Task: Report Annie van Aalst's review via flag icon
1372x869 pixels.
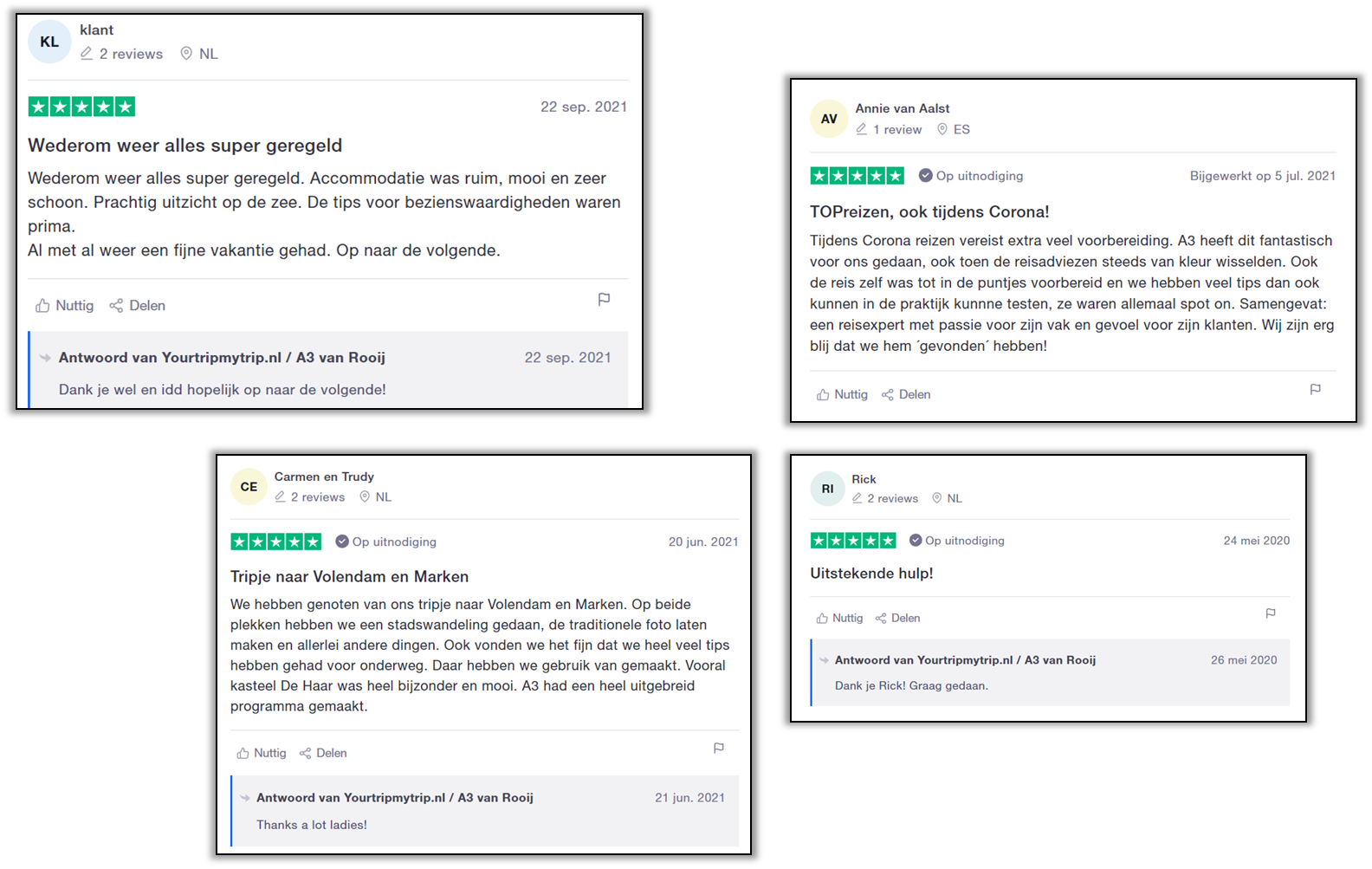Action: tap(1315, 390)
